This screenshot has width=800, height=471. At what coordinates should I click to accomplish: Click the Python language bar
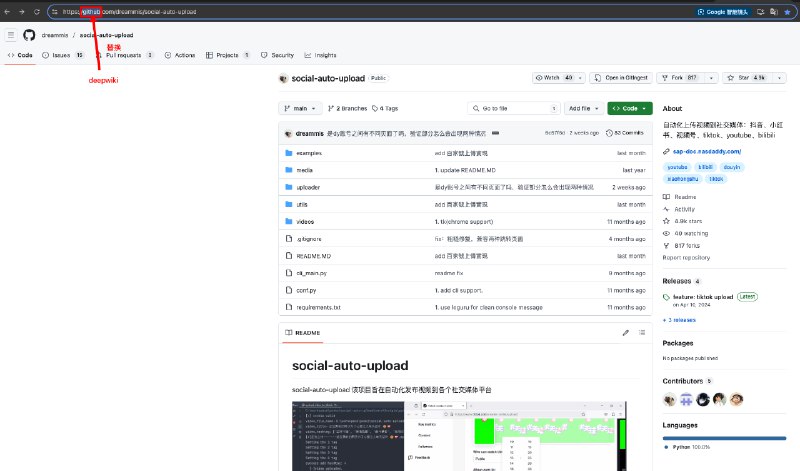pos(724,438)
